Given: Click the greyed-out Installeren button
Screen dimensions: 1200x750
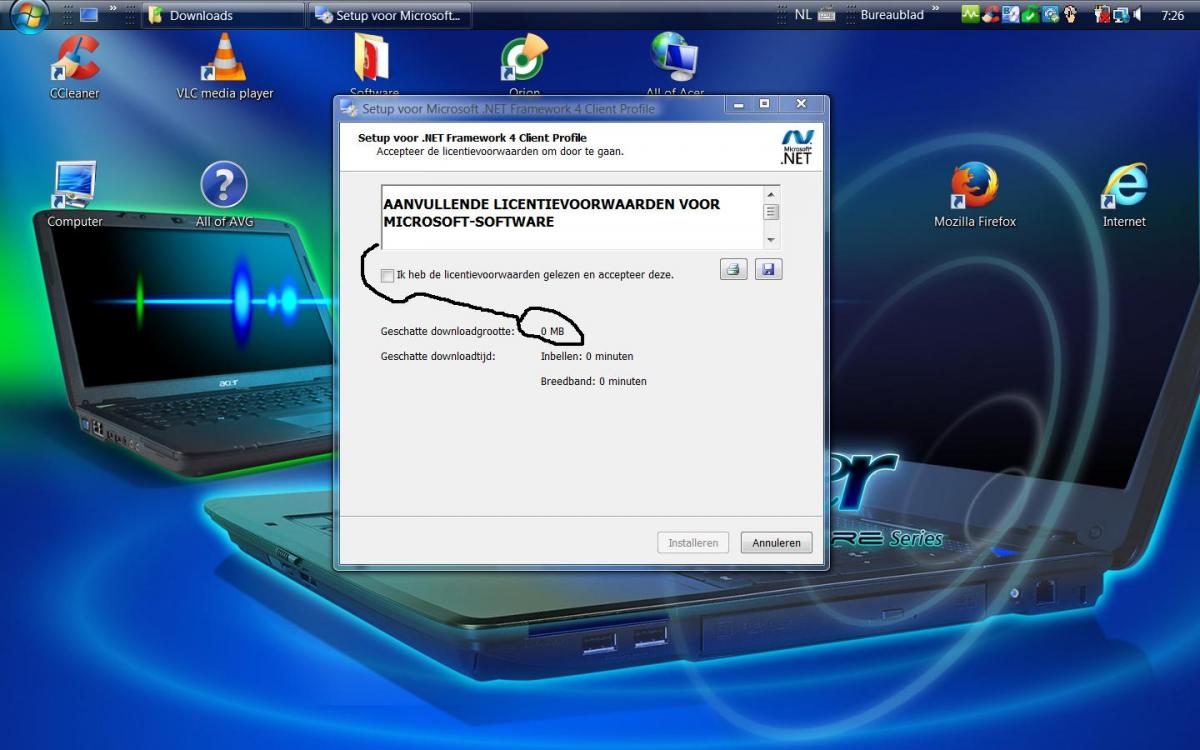Looking at the screenshot, I should click(x=693, y=543).
